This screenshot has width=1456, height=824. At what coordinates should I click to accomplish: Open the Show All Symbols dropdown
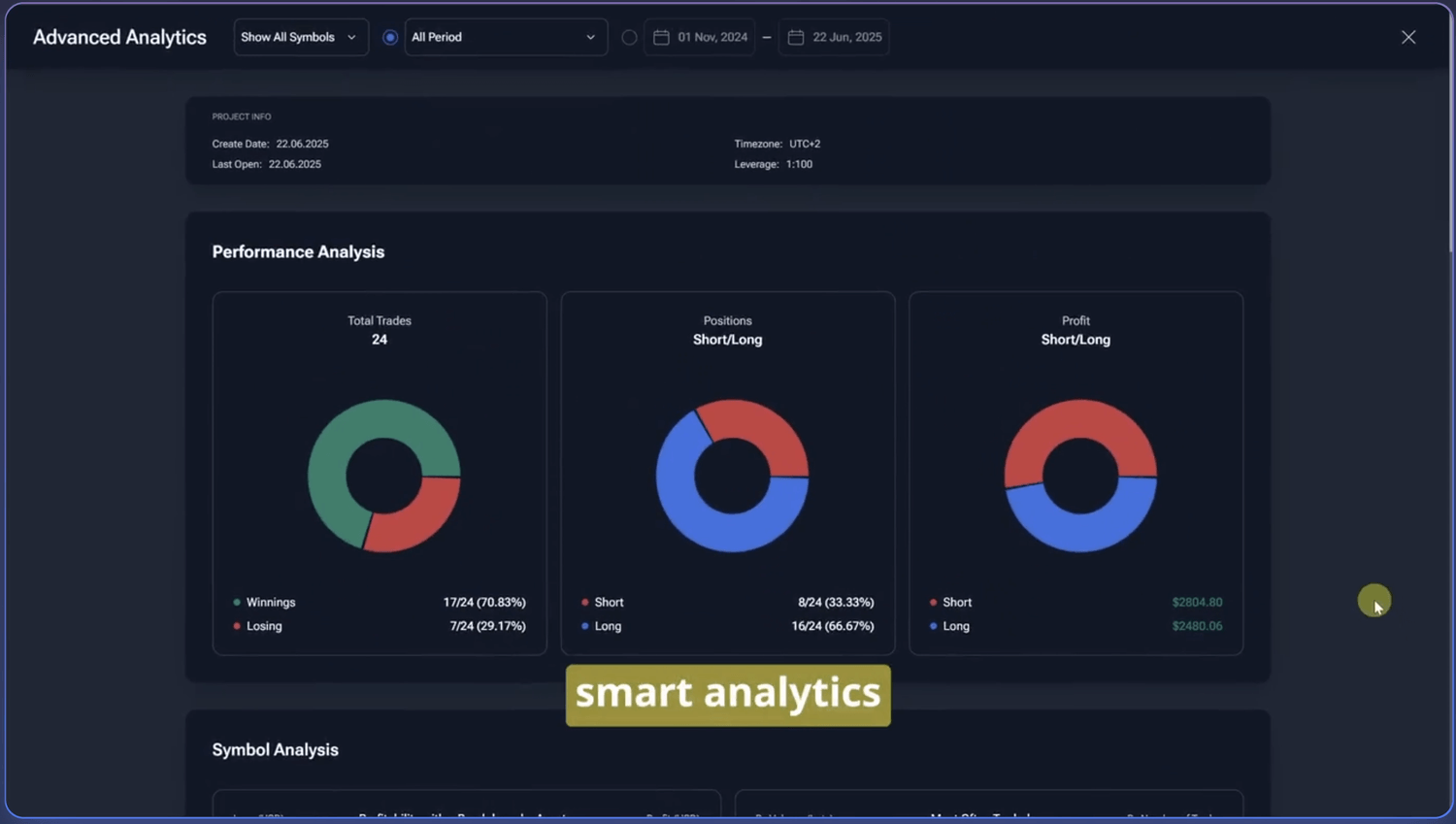(300, 37)
